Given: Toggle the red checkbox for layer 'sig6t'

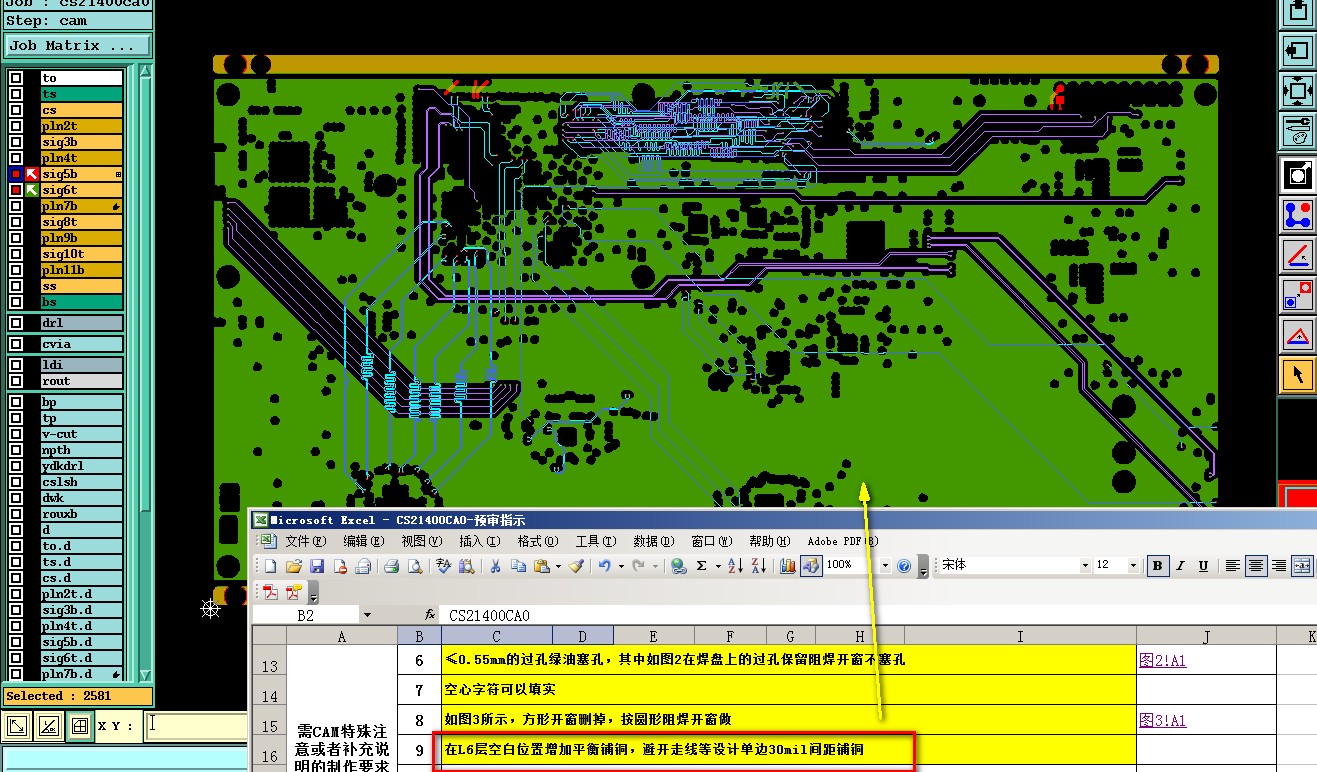Looking at the screenshot, I should [16, 190].
